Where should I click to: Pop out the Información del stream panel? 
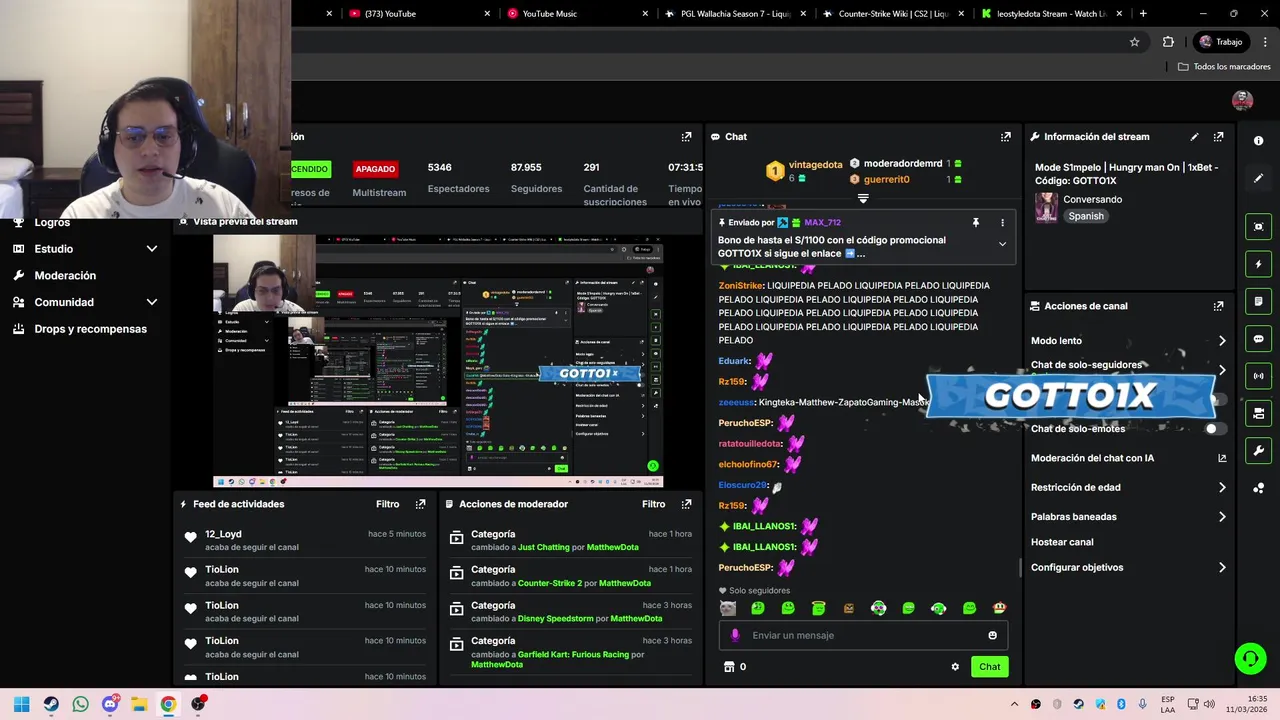tap(1218, 137)
